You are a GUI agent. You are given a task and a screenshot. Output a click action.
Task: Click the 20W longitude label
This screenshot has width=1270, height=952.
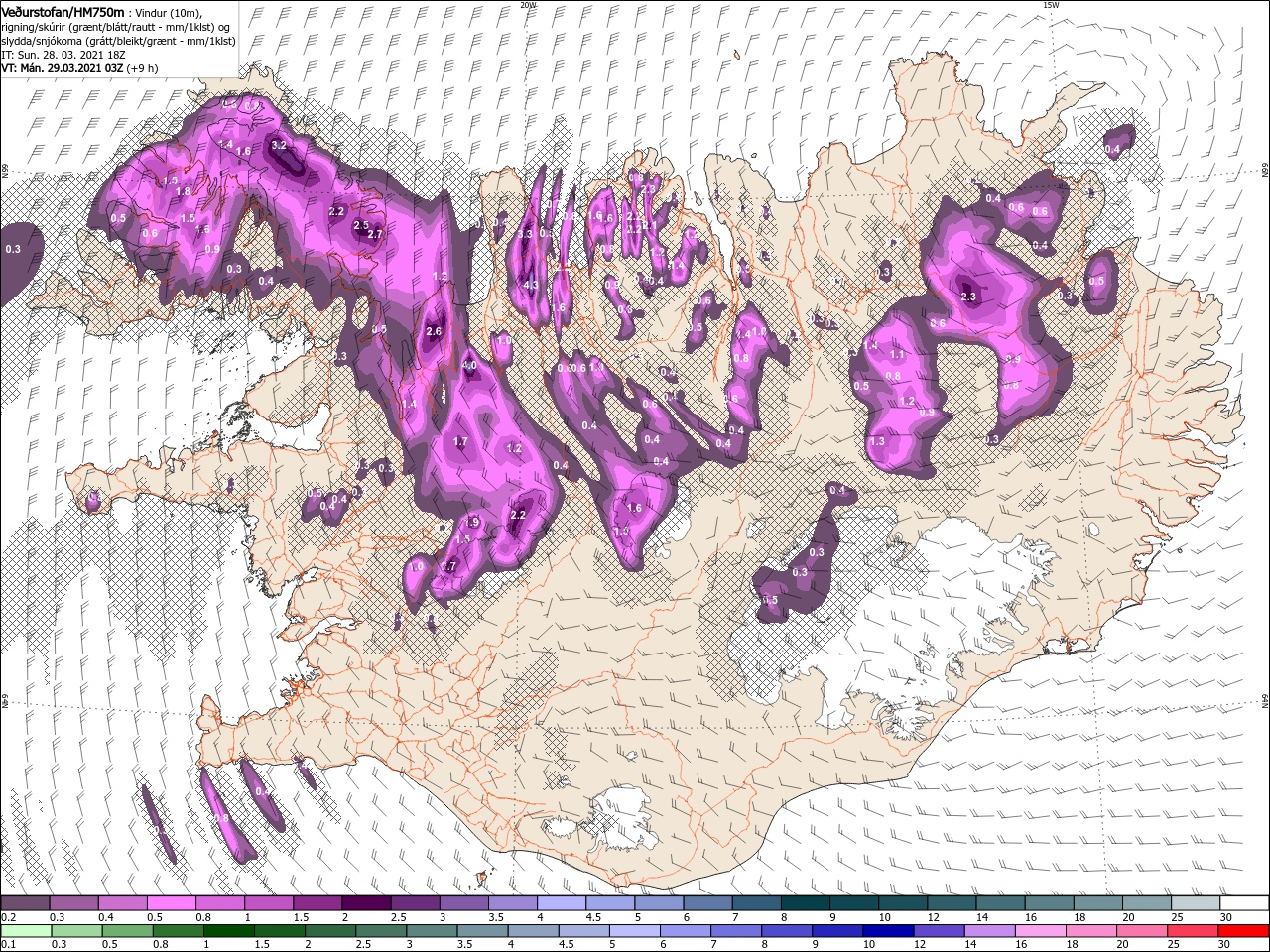point(528,5)
